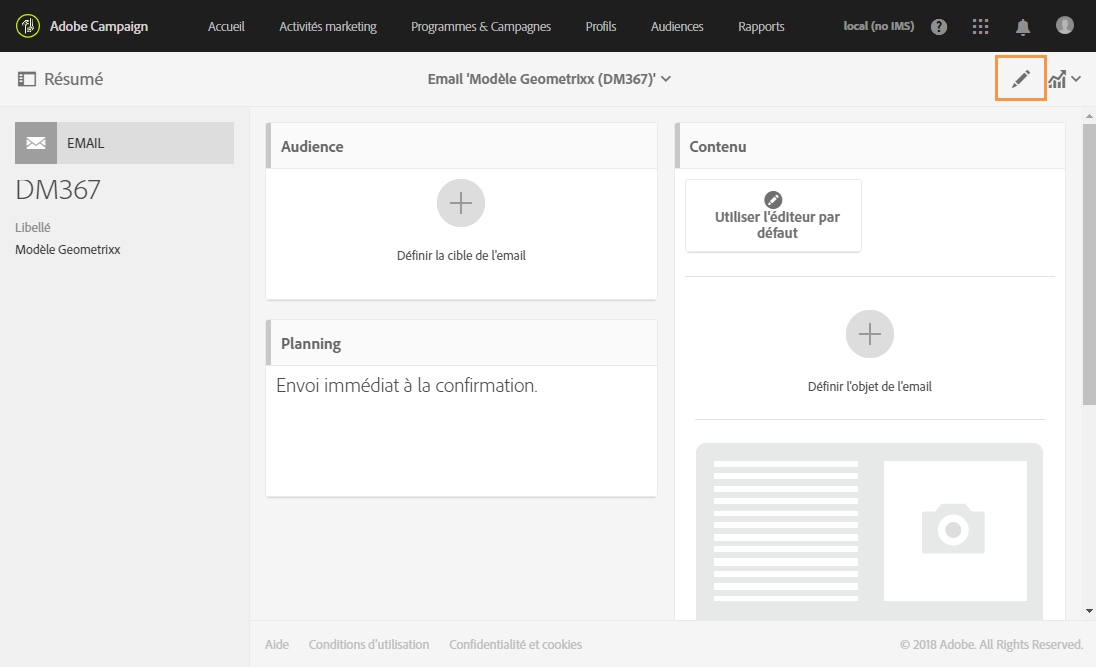The height and width of the screenshot is (667, 1096).
Task: Open the Audiences menu
Action: [677, 27]
